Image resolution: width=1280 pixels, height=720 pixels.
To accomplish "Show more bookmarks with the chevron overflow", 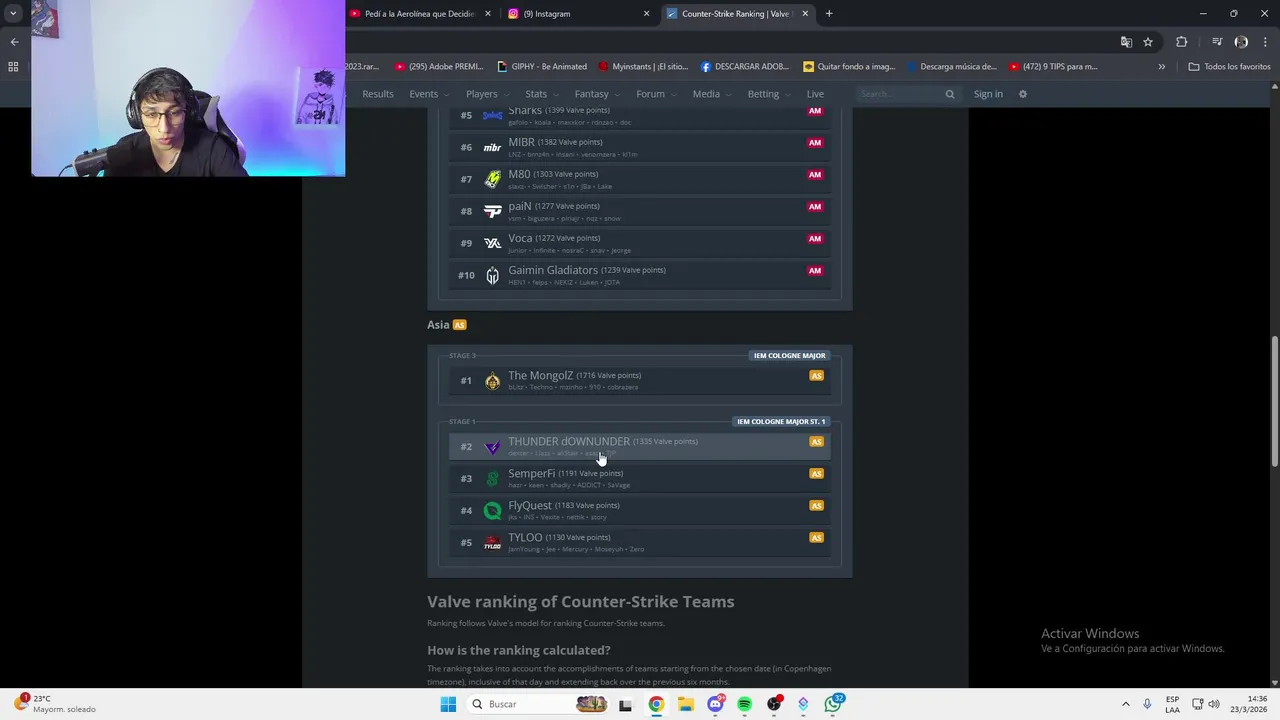I will [x=1161, y=67].
